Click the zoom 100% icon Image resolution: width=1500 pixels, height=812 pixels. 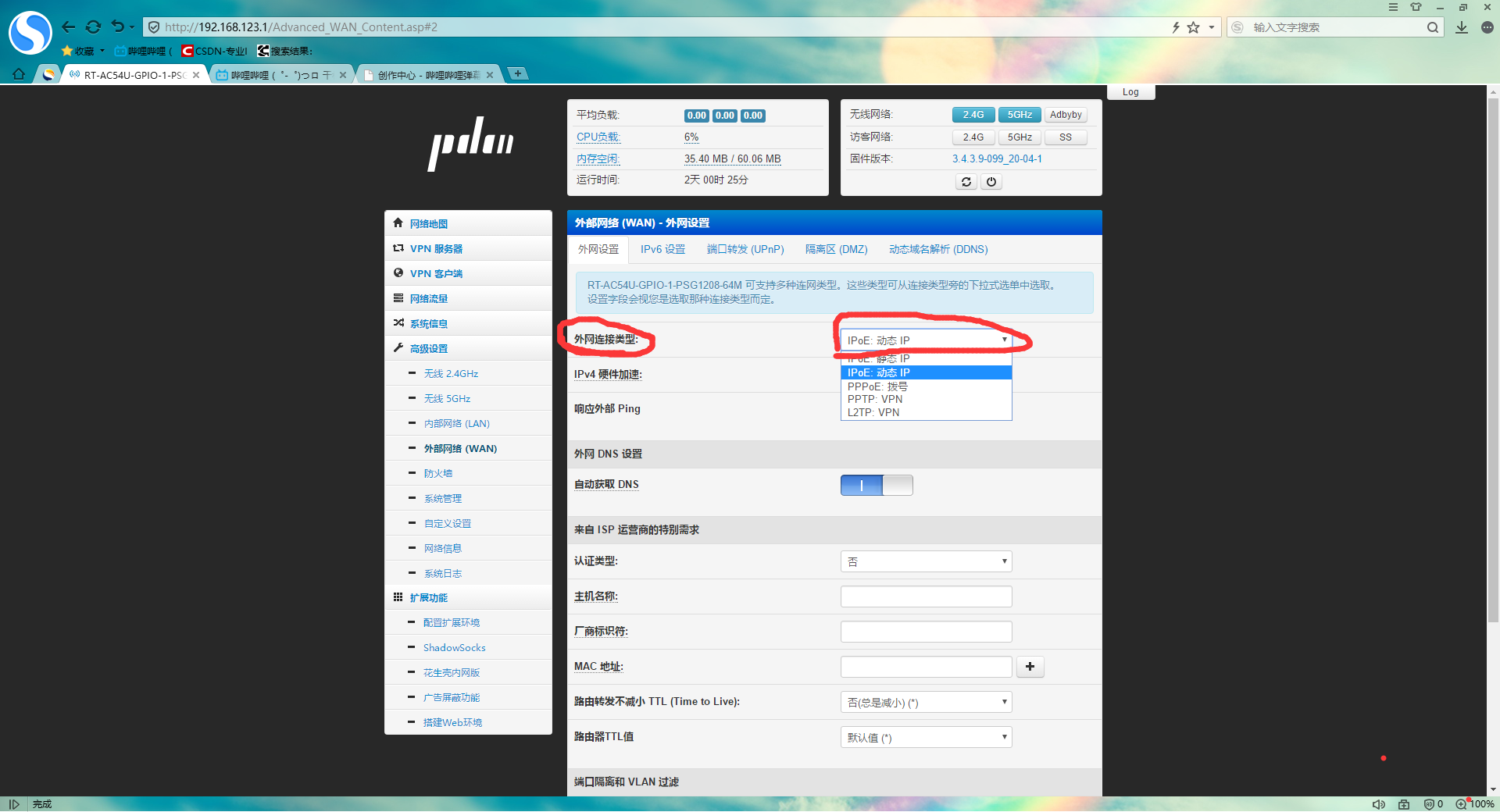1475,804
